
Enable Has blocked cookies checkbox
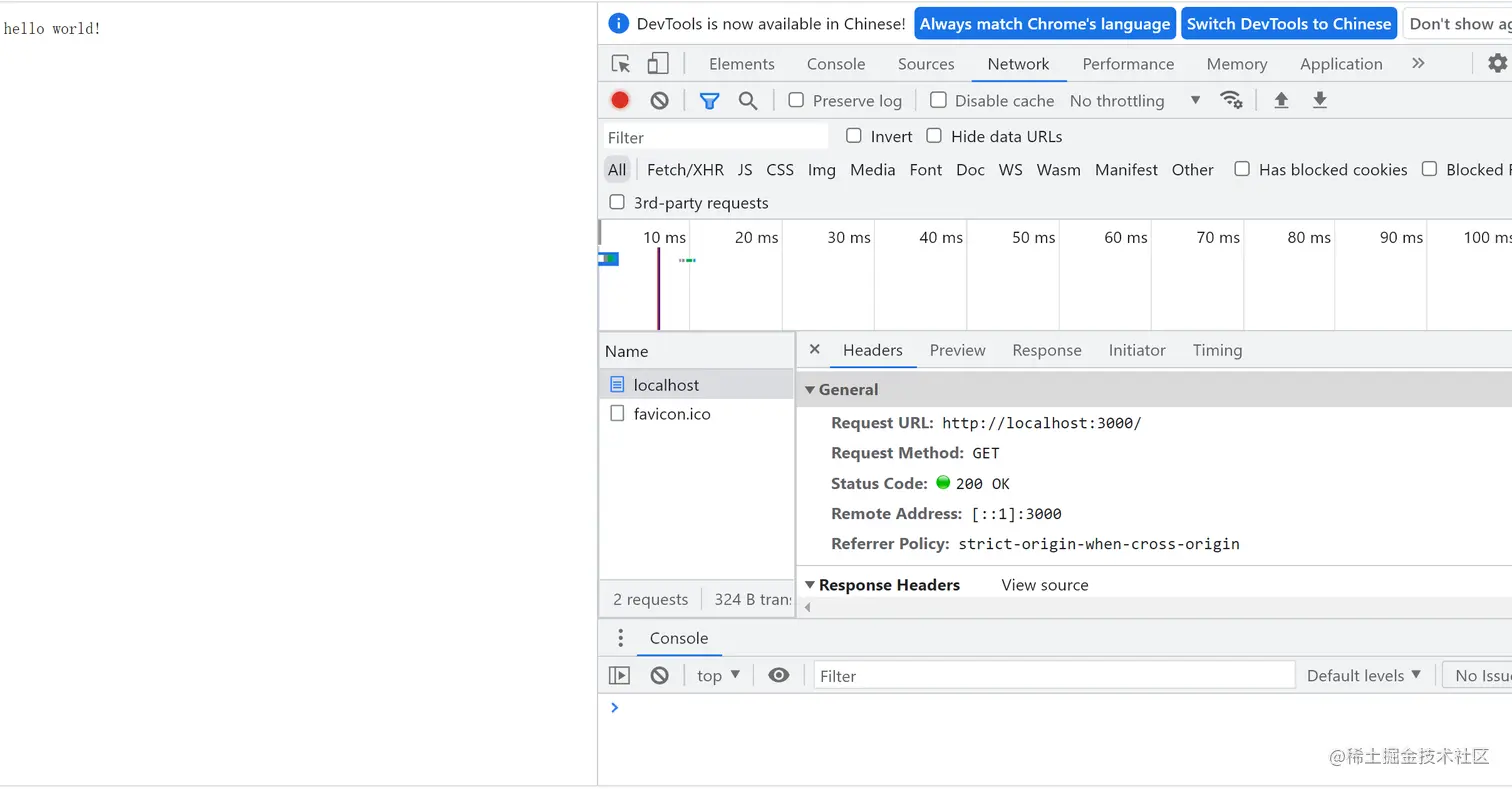click(x=1242, y=169)
